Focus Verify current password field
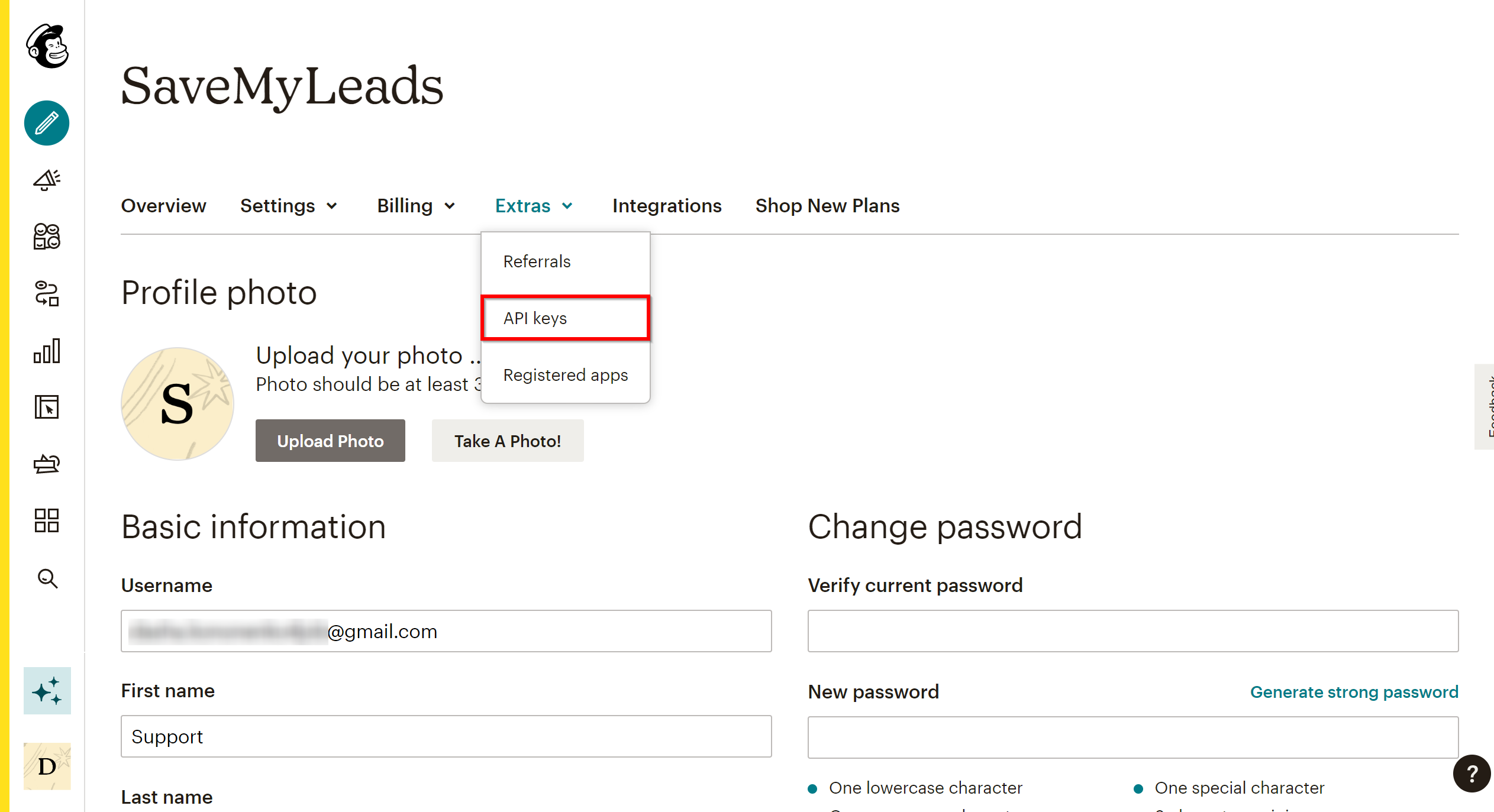Image resolution: width=1494 pixels, height=812 pixels. pos(1133,631)
